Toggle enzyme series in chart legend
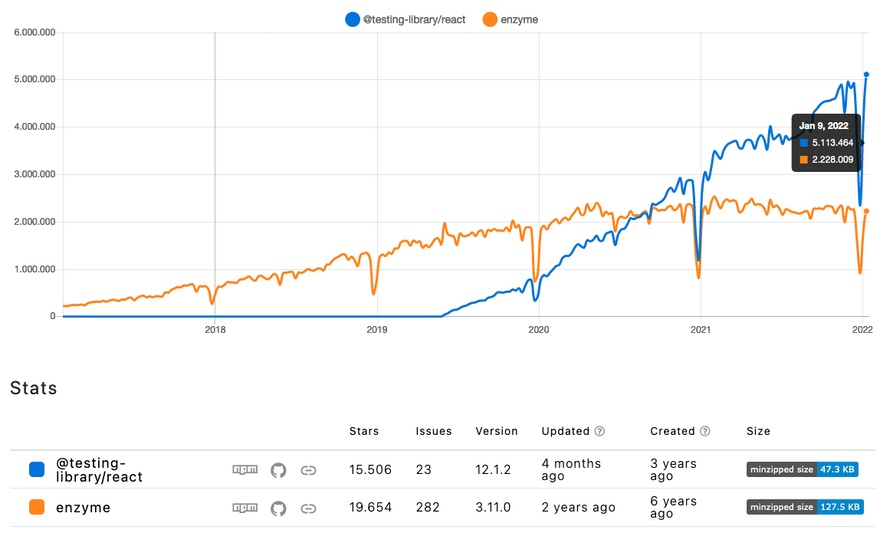 point(510,19)
